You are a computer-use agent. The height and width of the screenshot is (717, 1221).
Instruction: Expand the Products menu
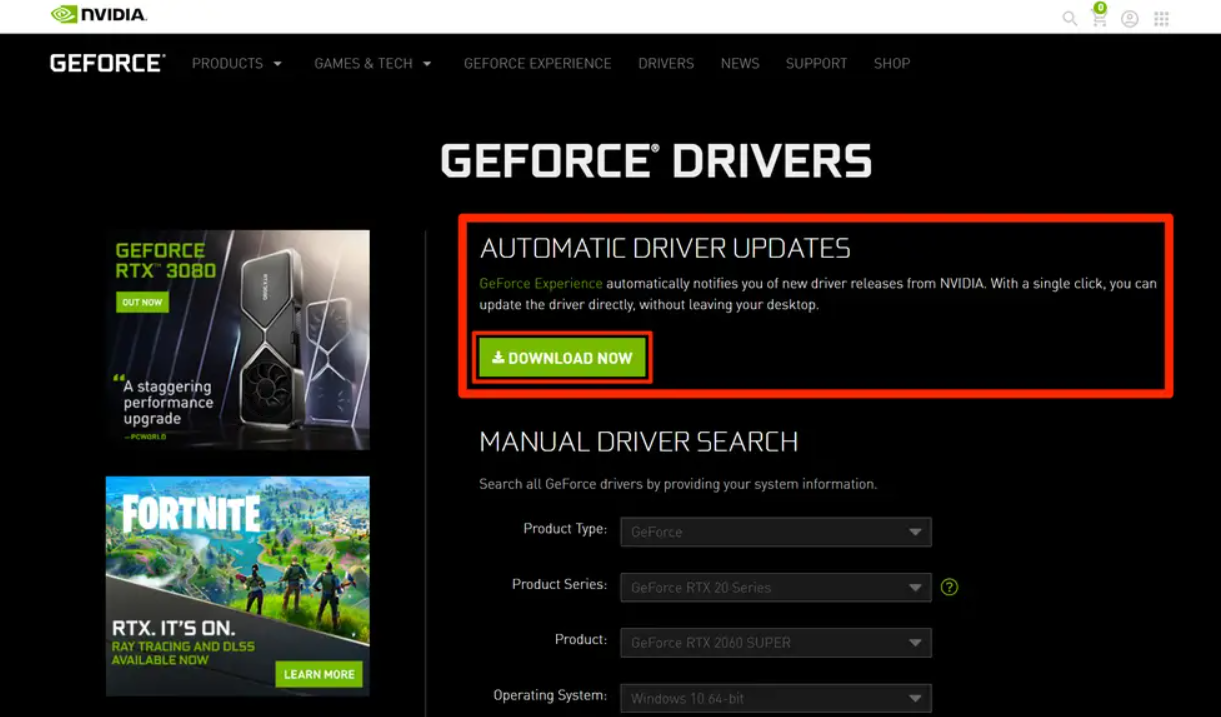point(237,63)
